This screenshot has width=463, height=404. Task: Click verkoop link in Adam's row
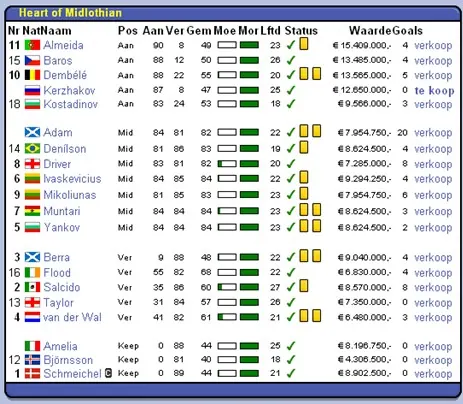(x=433, y=133)
